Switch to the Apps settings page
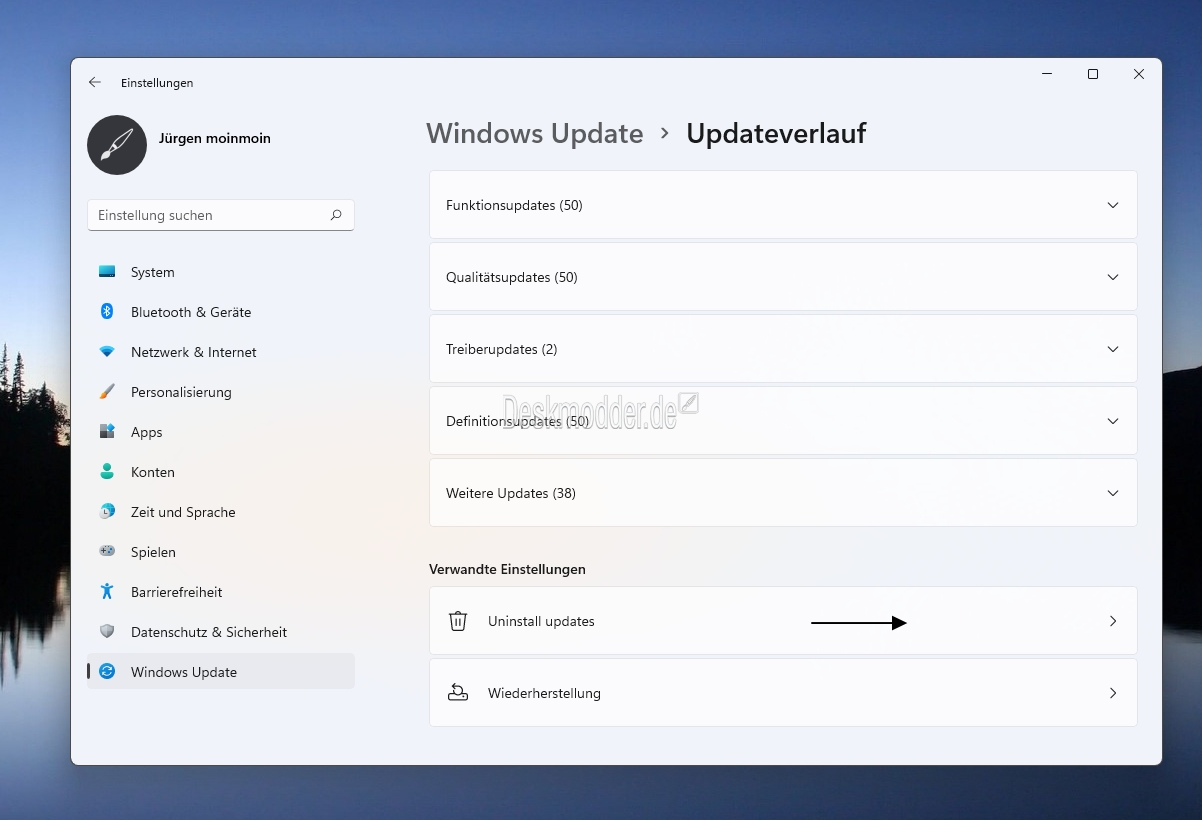The width and height of the screenshot is (1202, 820). tap(221, 432)
